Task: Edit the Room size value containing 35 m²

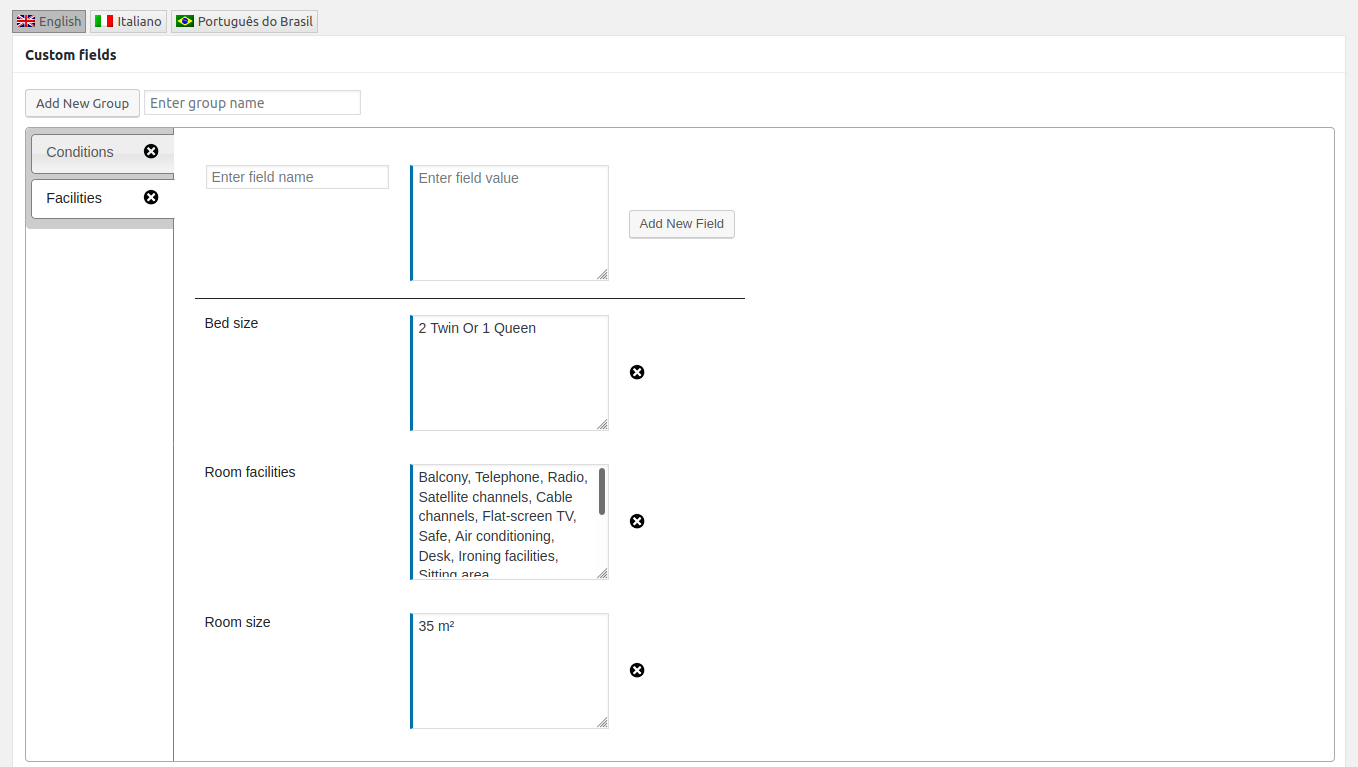Action: point(509,671)
